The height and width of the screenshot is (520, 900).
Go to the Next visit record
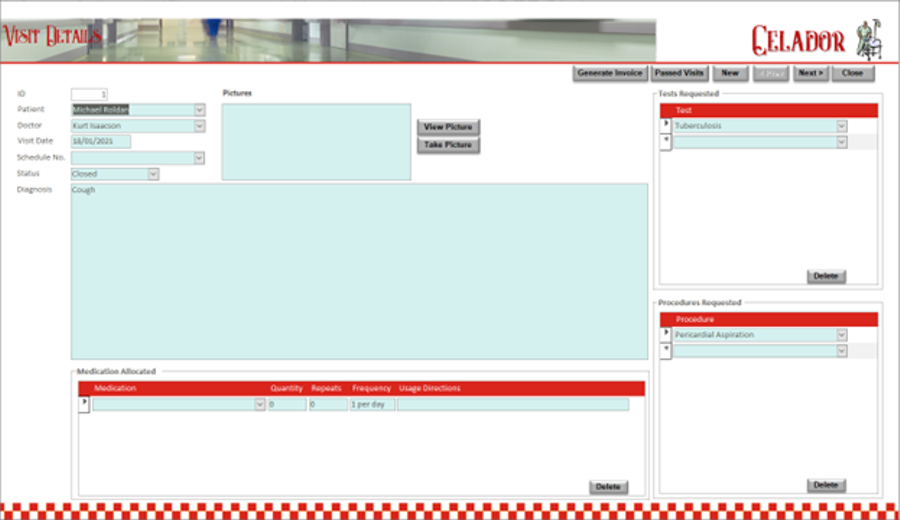(x=810, y=73)
